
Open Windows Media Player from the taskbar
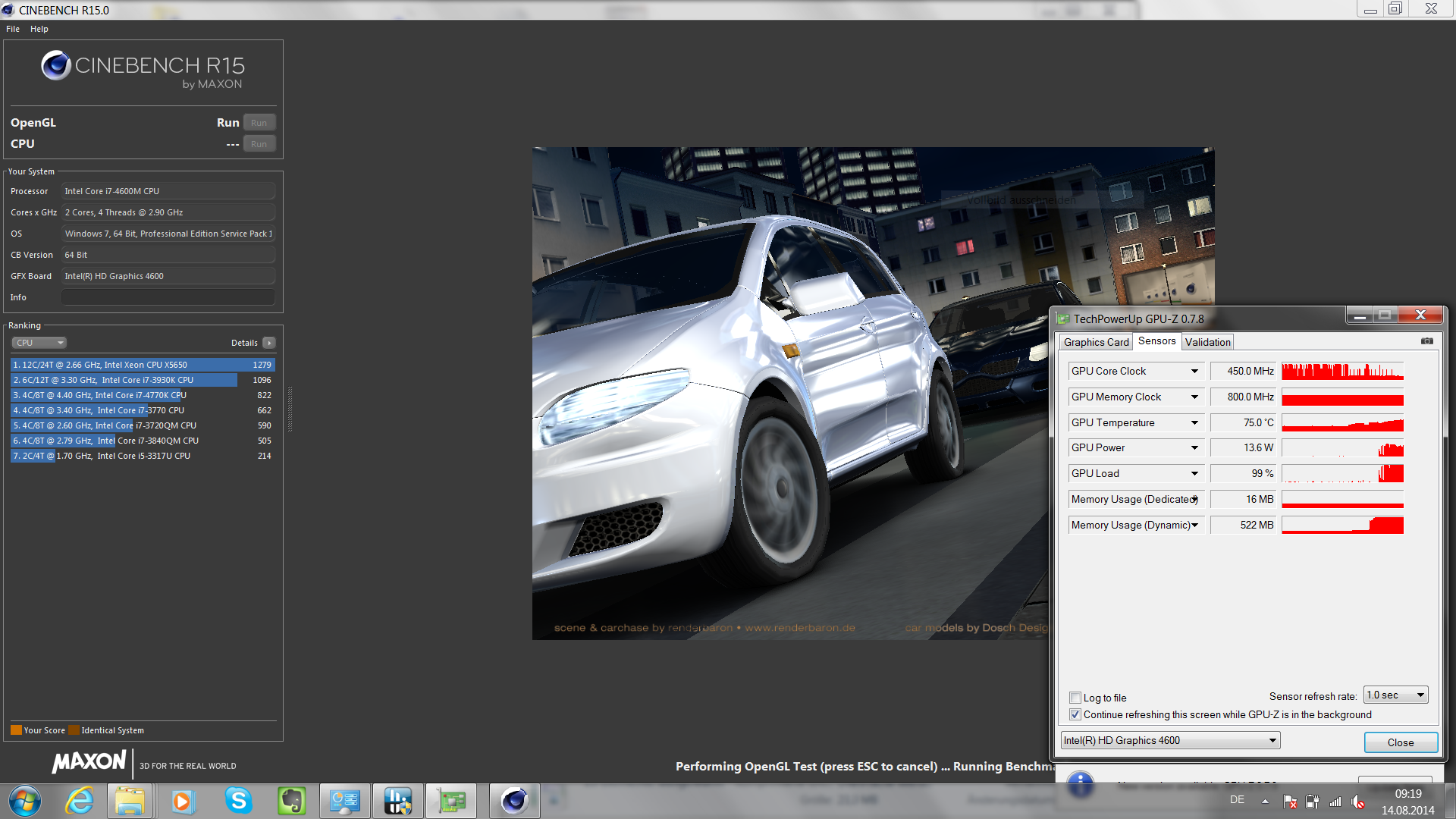(182, 801)
